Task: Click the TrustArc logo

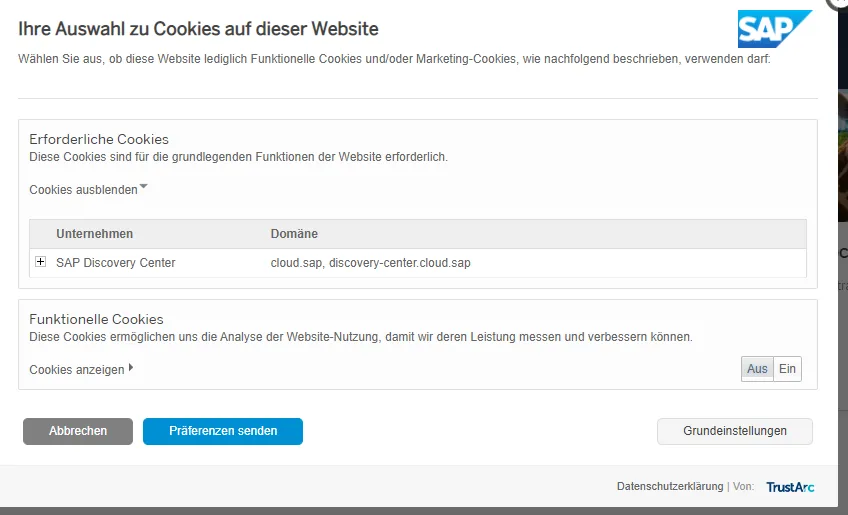Action: pyautogui.click(x=790, y=487)
